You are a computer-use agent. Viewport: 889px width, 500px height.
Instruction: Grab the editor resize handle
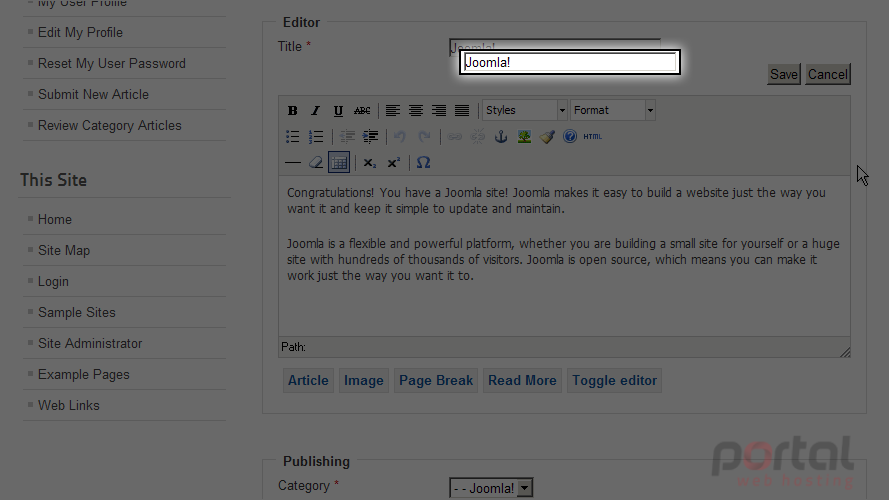(x=845, y=352)
